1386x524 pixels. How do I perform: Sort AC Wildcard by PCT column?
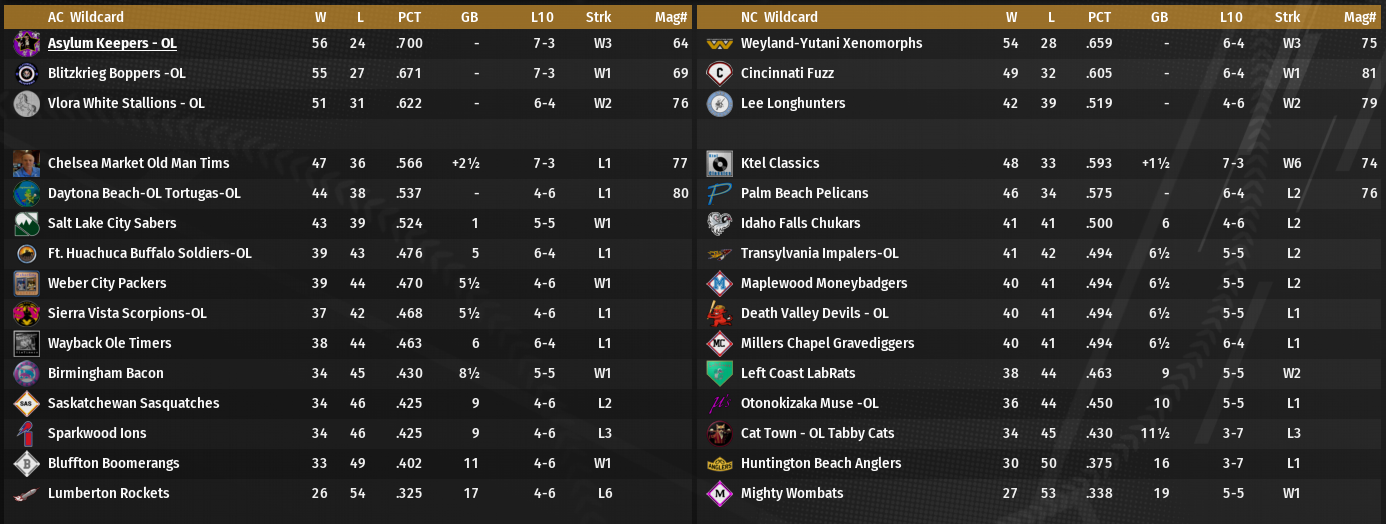pyautogui.click(x=409, y=17)
